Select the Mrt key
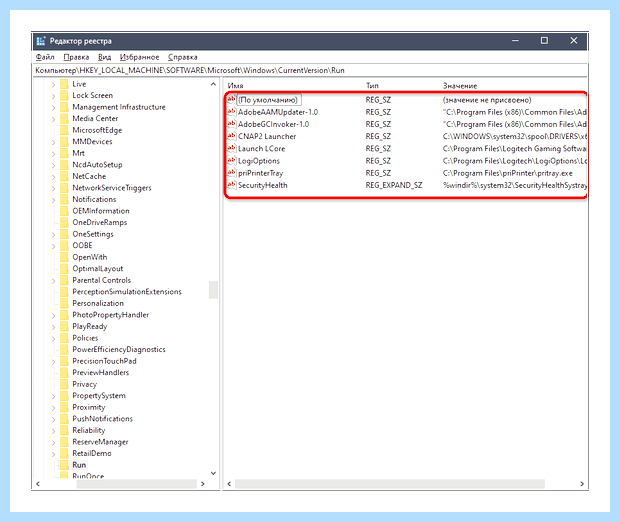This screenshot has height=522, width=620. [78, 153]
